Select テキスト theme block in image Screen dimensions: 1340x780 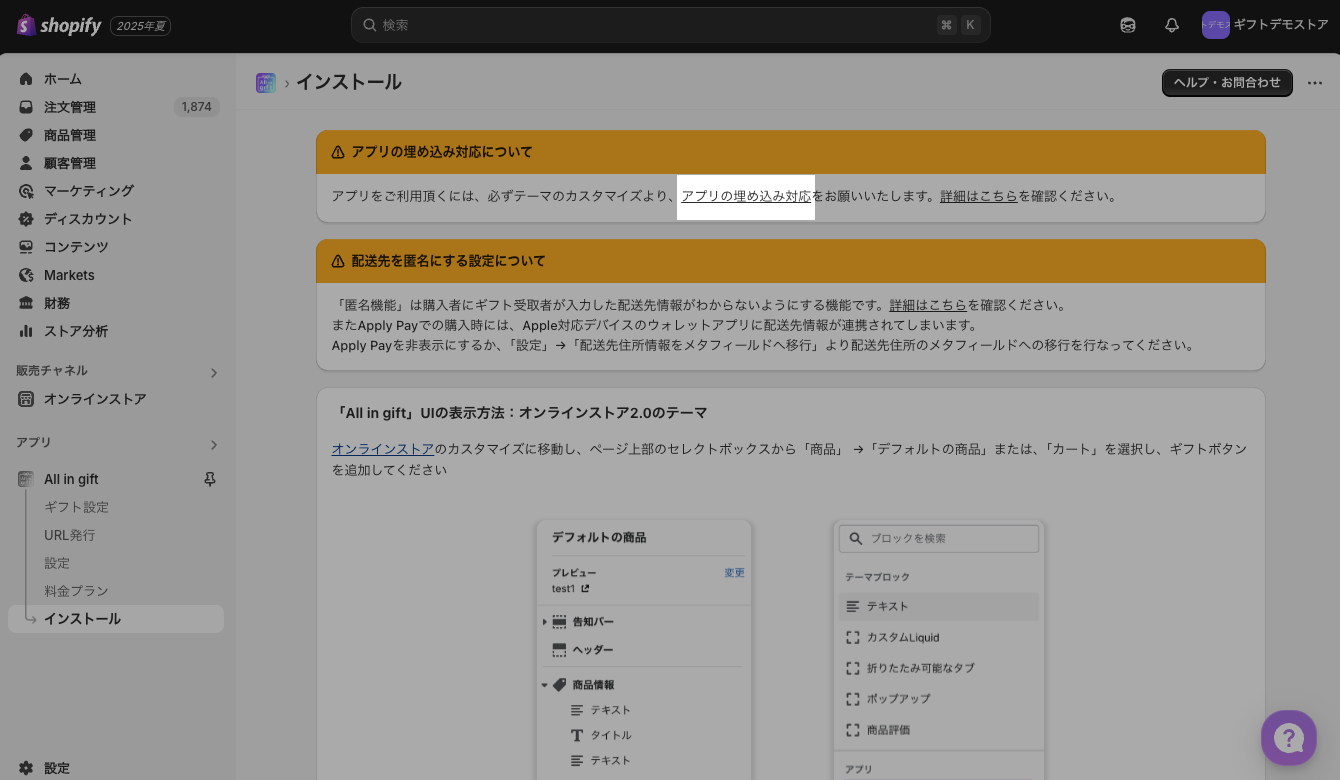coord(939,606)
